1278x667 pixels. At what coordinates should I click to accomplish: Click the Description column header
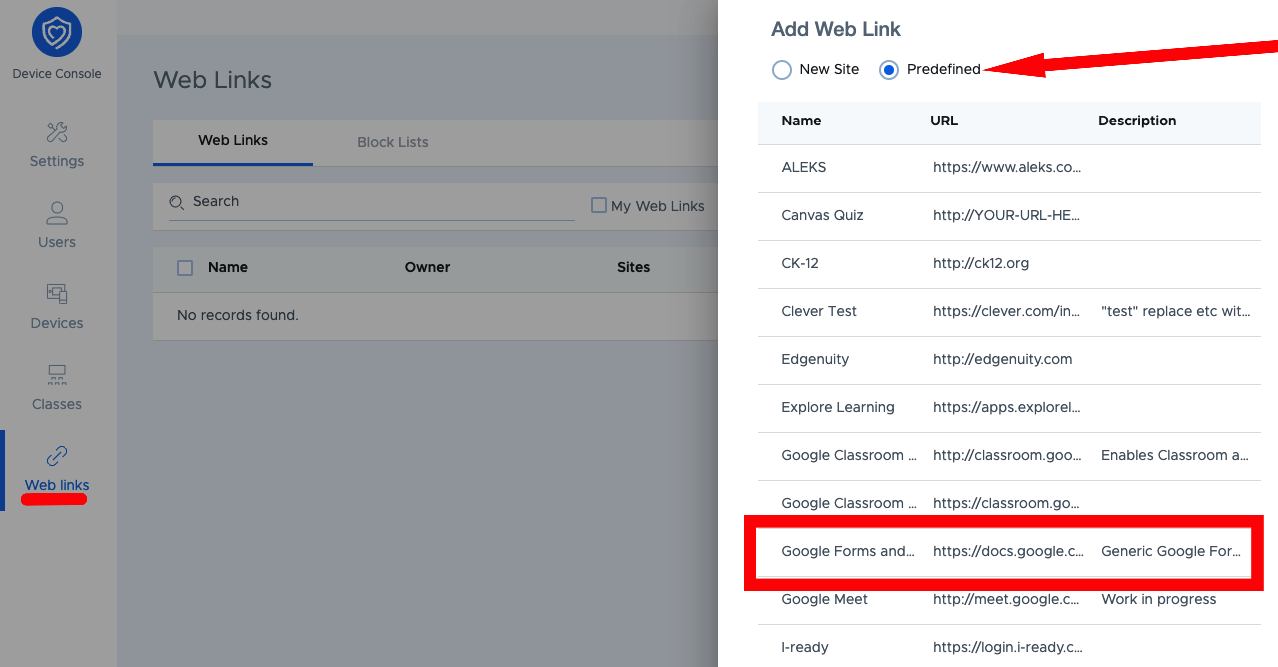click(1137, 120)
